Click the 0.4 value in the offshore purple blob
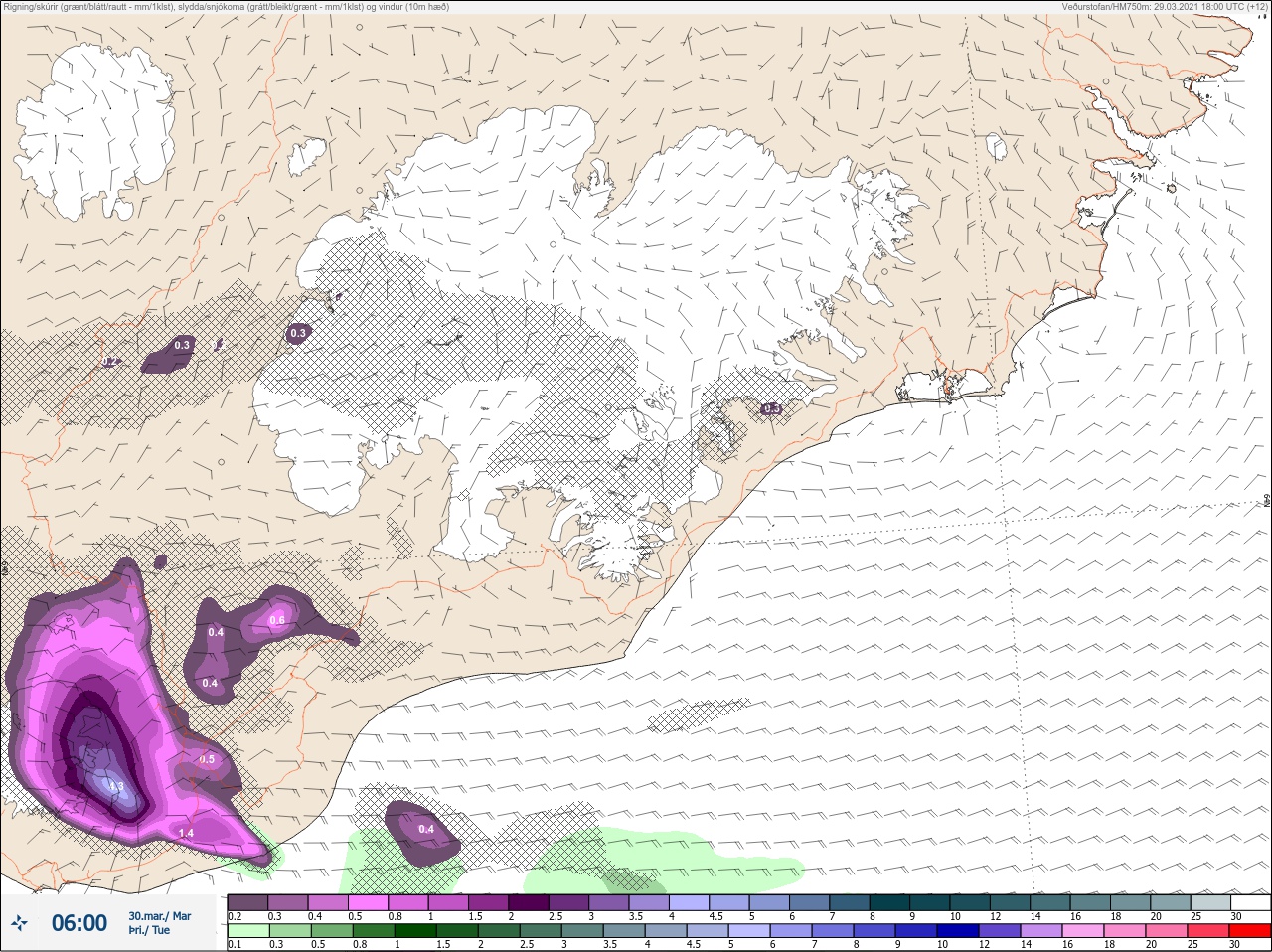1272x952 pixels. tap(426, 829)
